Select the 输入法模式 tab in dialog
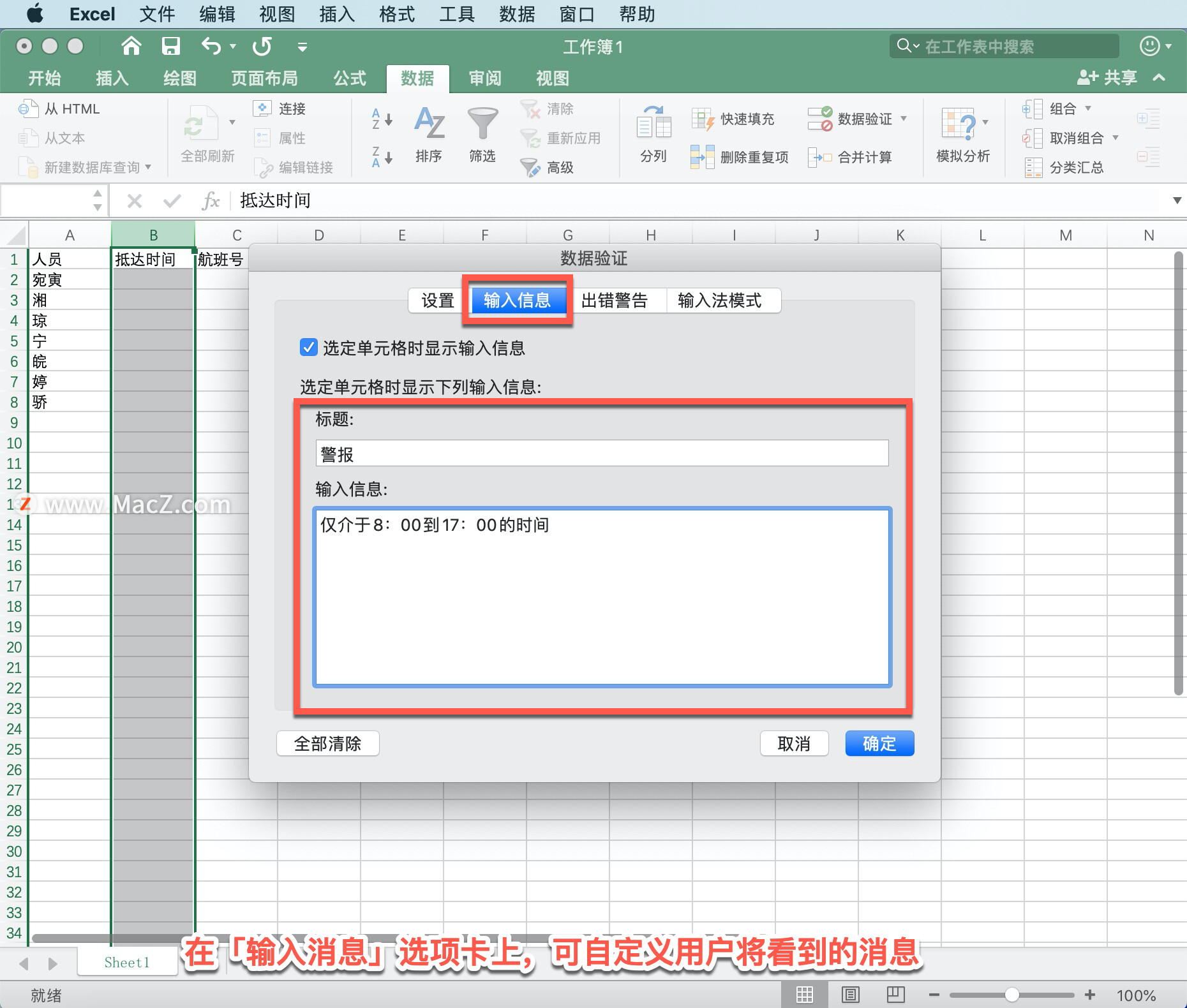The height and width of the screenshot is (1008, 1187). [x=720, y=300]
